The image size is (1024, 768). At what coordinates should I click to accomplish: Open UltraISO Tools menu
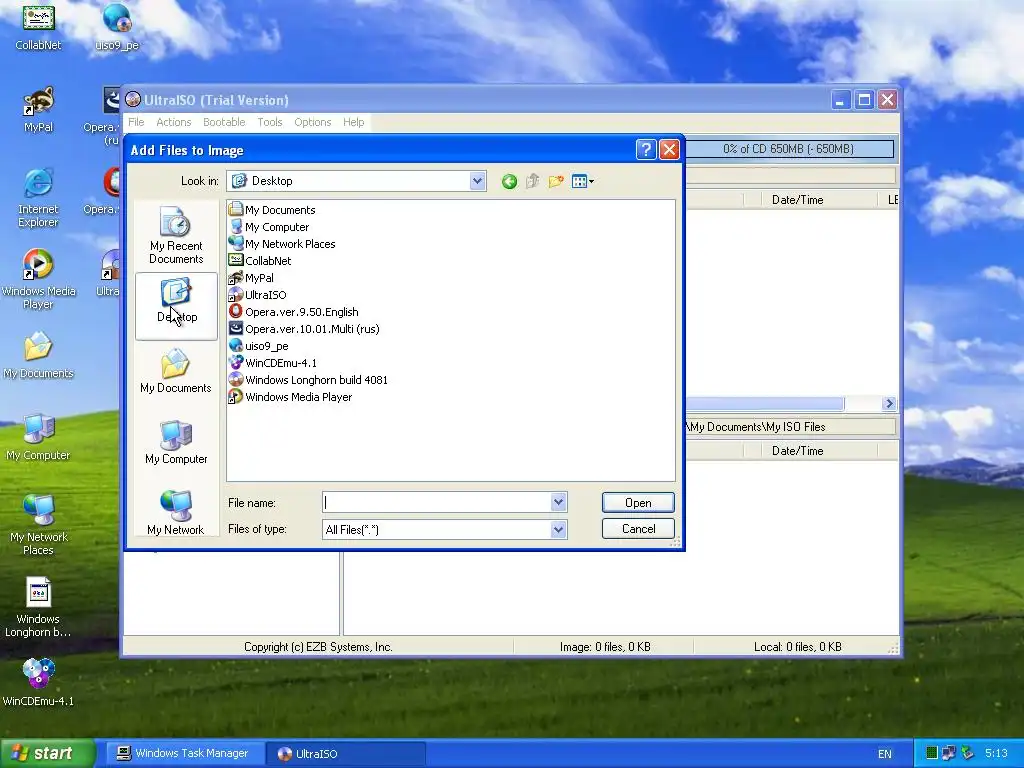270,122
